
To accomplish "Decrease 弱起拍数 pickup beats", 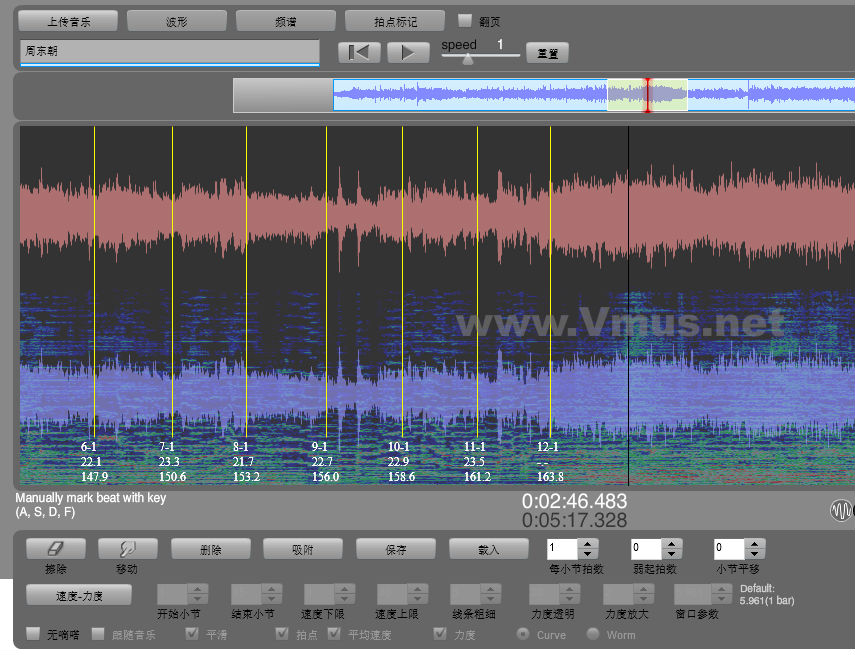I will point(671,554).
